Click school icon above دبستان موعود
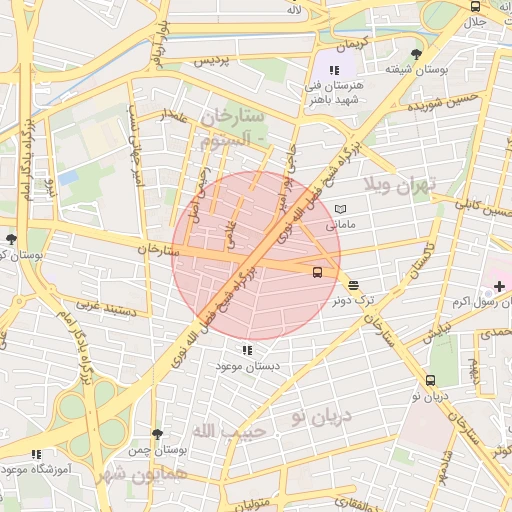 [x=247, y=350]
